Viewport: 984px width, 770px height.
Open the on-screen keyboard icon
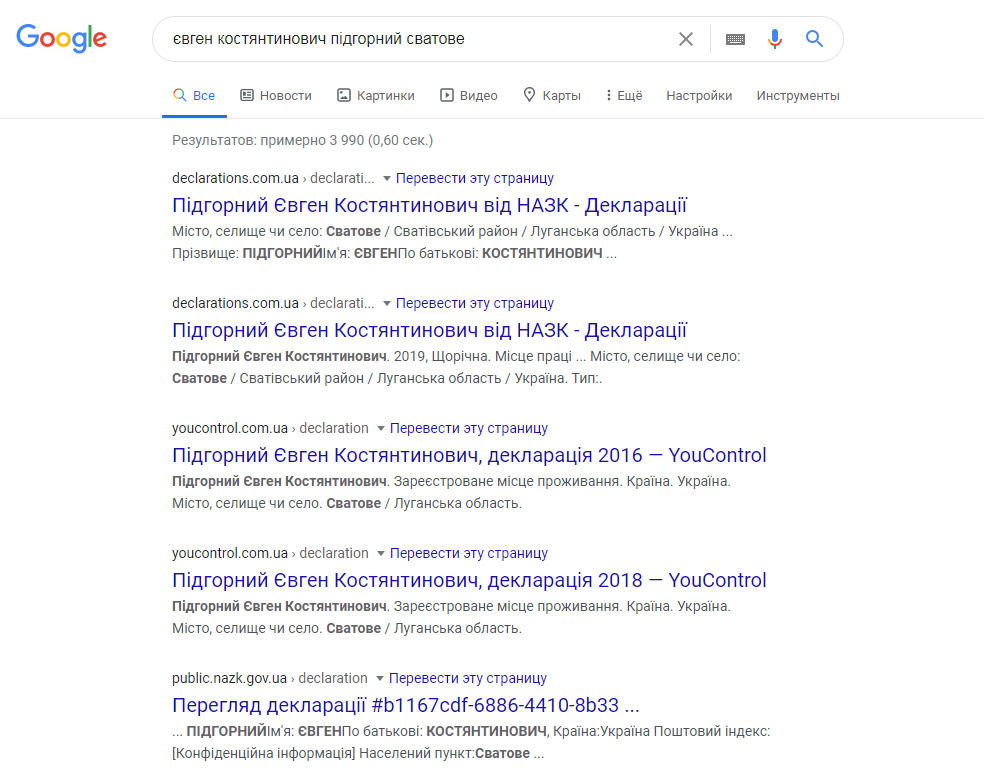[735, 39]
